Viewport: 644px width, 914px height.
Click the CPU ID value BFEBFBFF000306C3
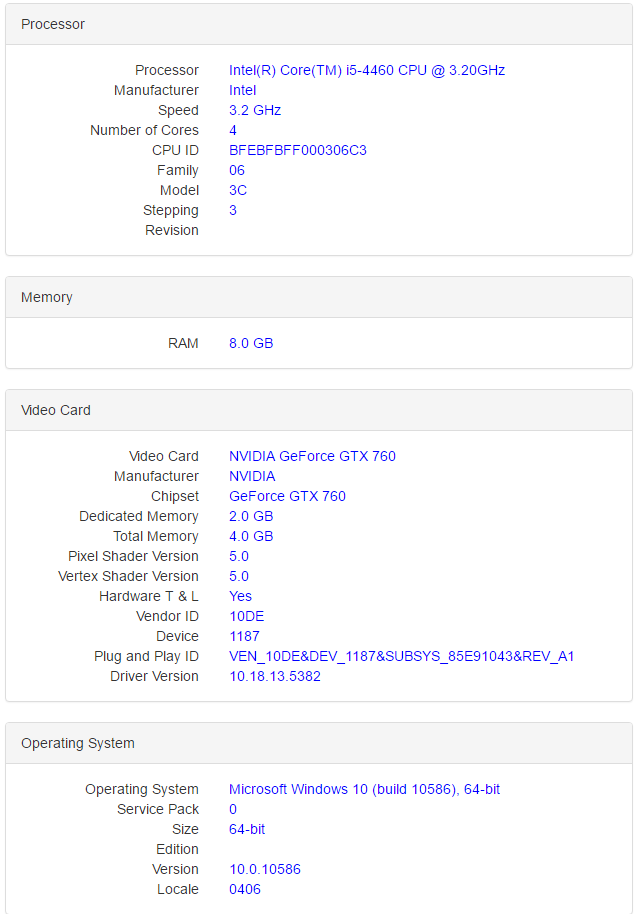(x=297, y=150)
